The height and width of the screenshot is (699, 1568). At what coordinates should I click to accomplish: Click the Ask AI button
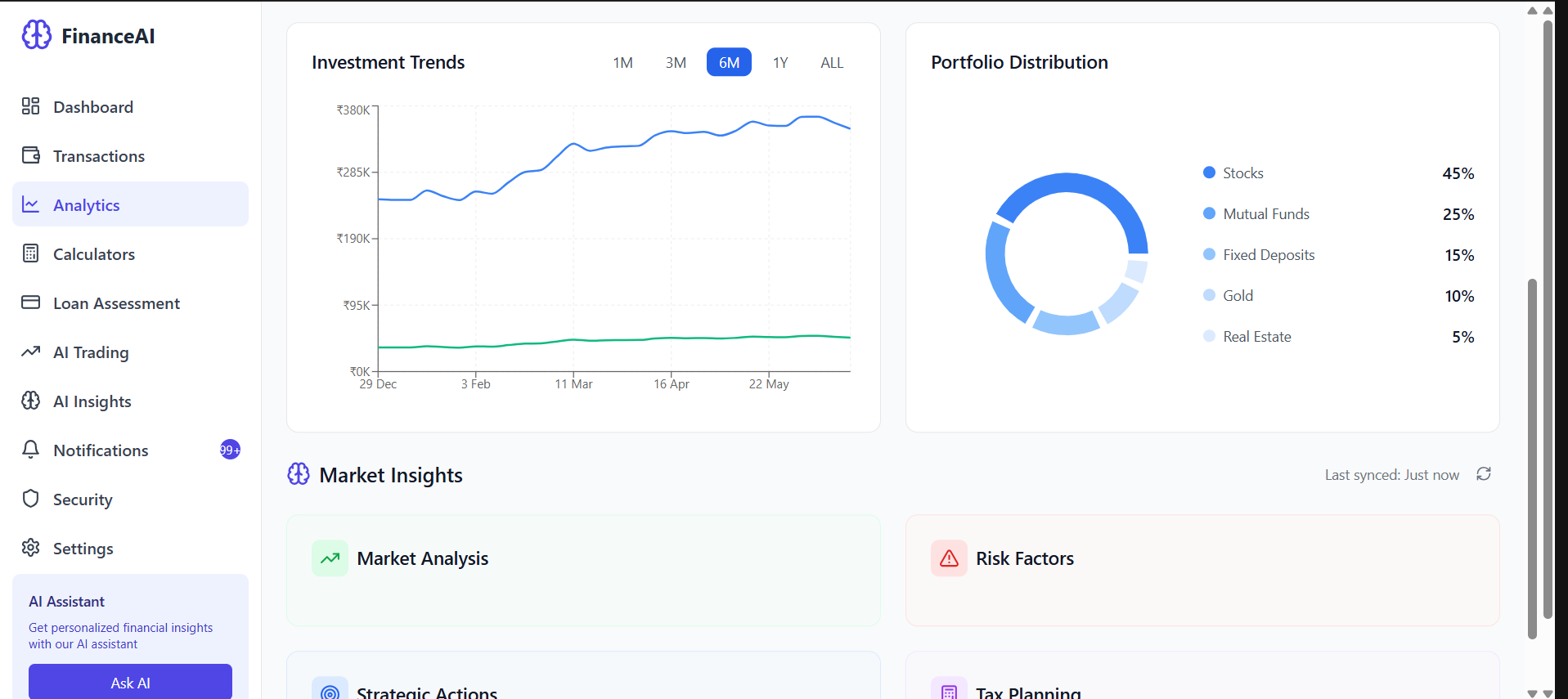click(130, 682)
